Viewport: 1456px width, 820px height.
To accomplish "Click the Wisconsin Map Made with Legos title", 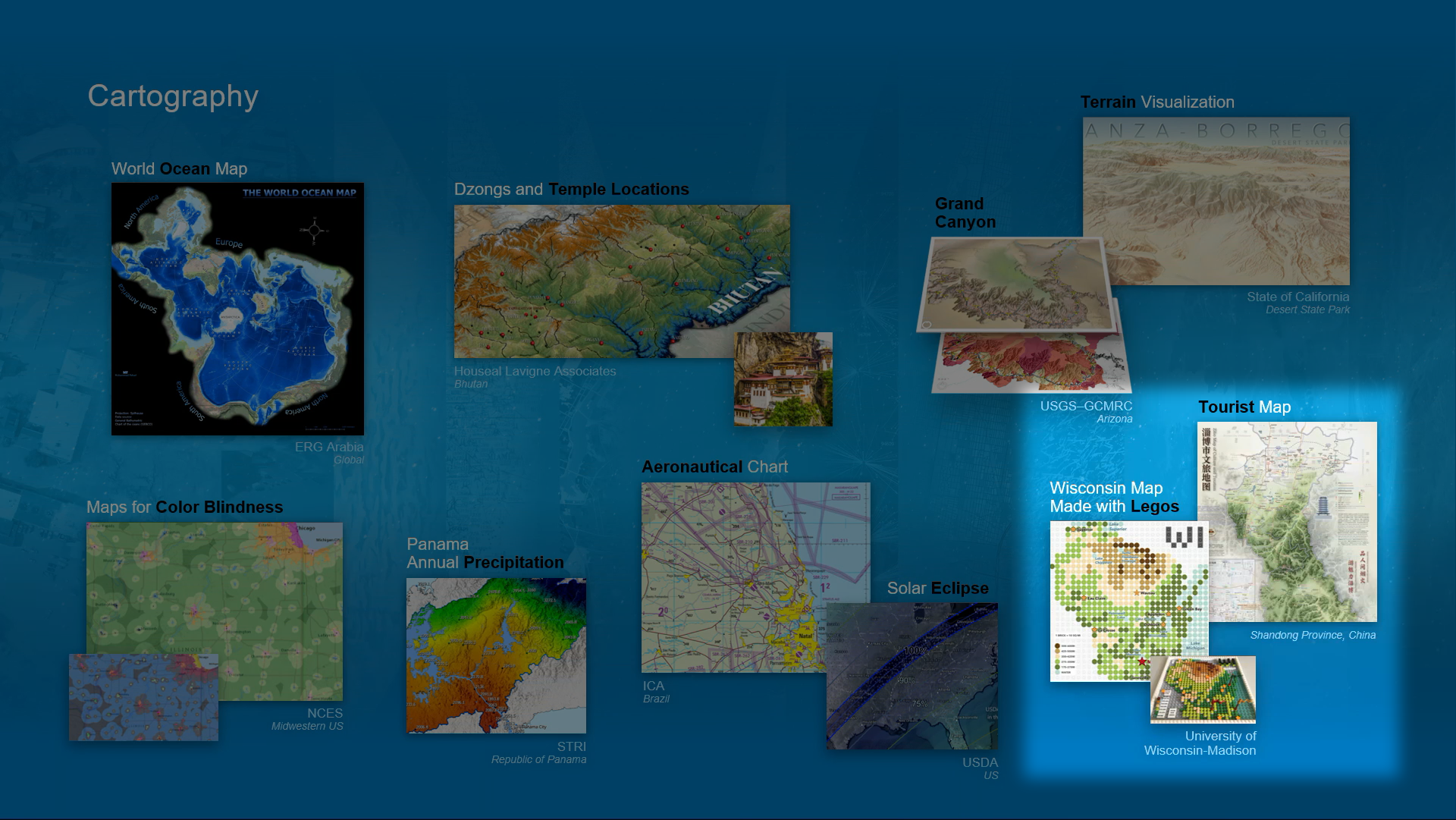I will (x=1113, y=498).
